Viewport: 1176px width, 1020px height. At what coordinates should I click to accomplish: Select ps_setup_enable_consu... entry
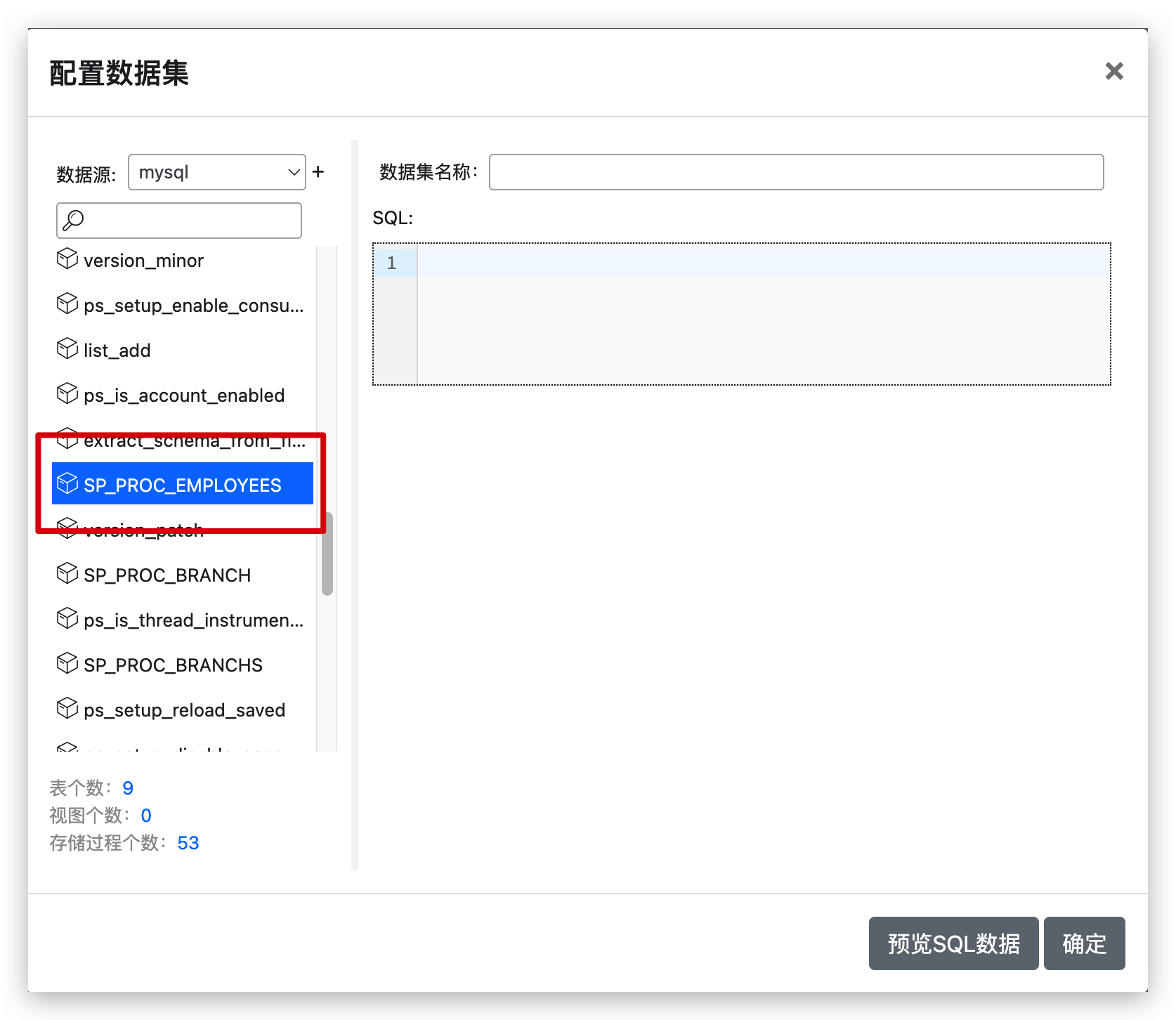tap(193, 306)
